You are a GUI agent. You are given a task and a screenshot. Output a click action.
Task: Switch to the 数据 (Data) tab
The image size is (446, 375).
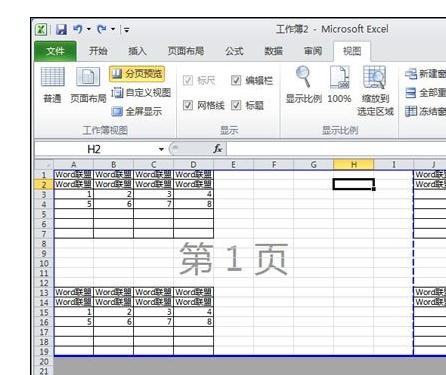(x=273, y=51)
